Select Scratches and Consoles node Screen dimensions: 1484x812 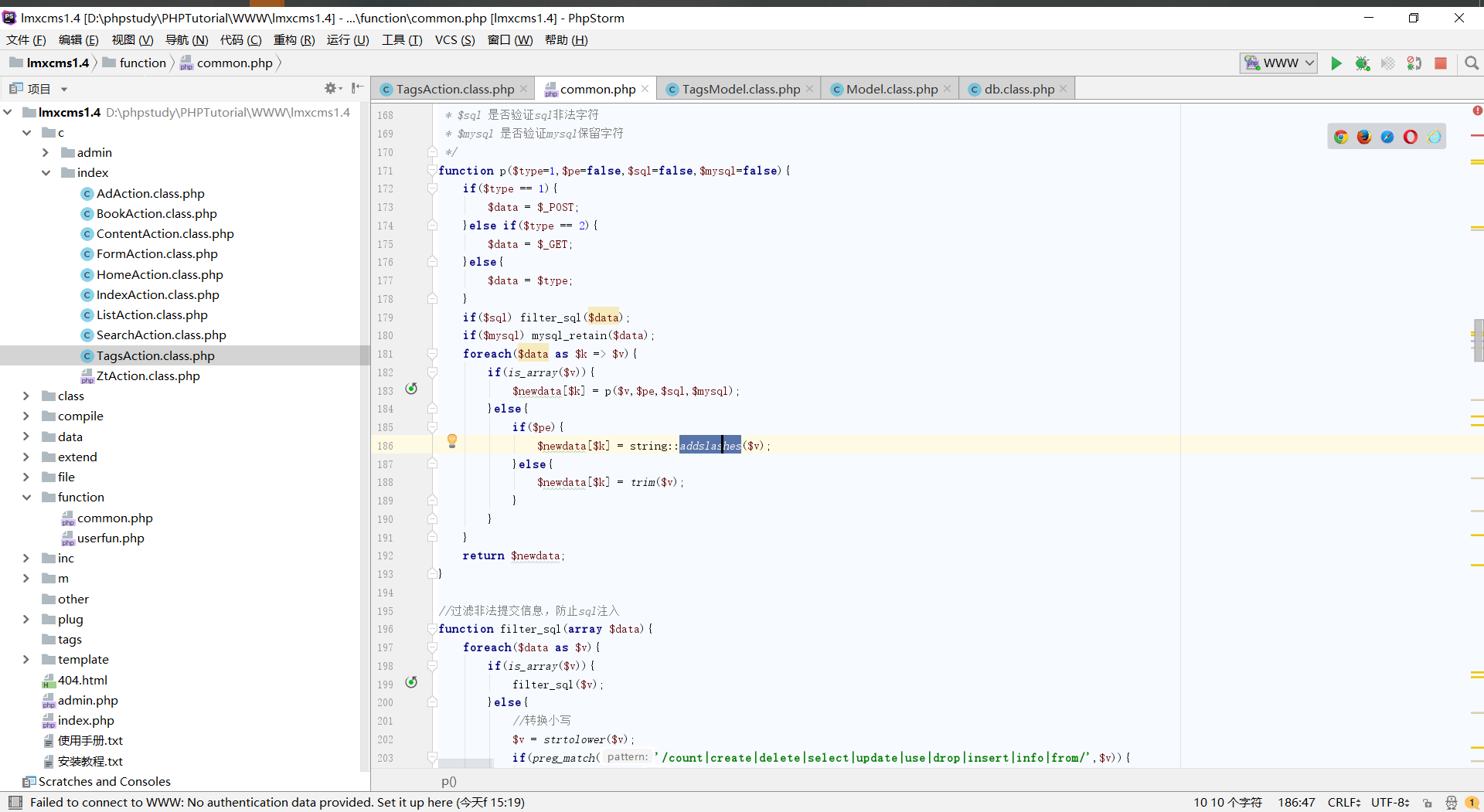[x=104, y=782]
